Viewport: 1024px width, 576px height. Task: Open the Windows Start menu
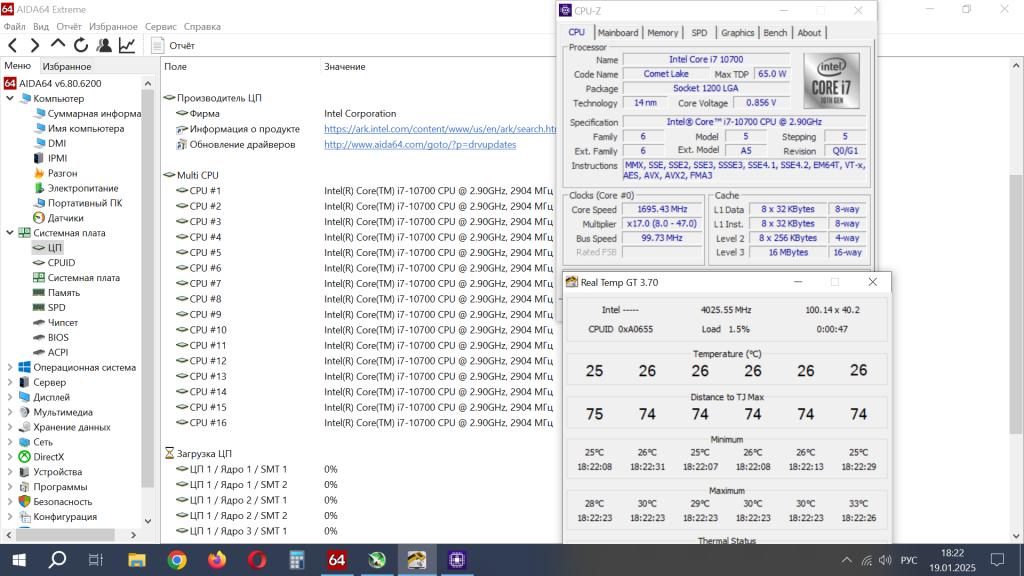click(x=19, y=560)
